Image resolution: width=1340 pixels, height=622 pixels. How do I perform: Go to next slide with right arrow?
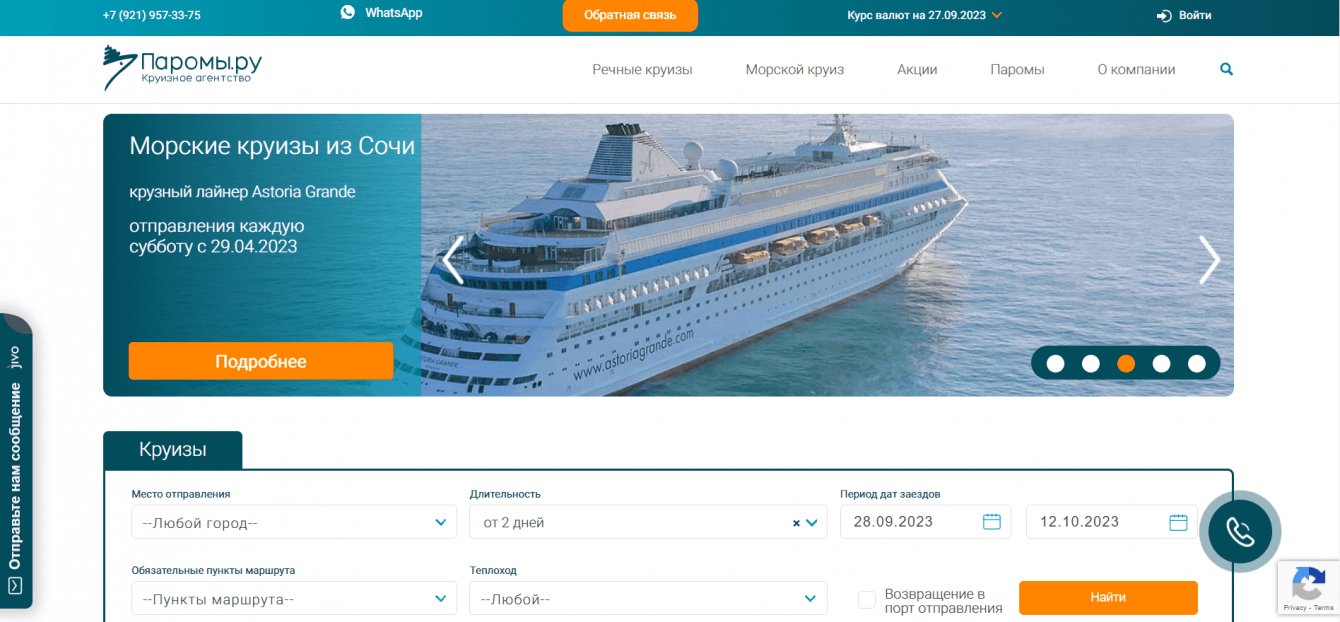pyautogui.click(x=1209, y=260)
